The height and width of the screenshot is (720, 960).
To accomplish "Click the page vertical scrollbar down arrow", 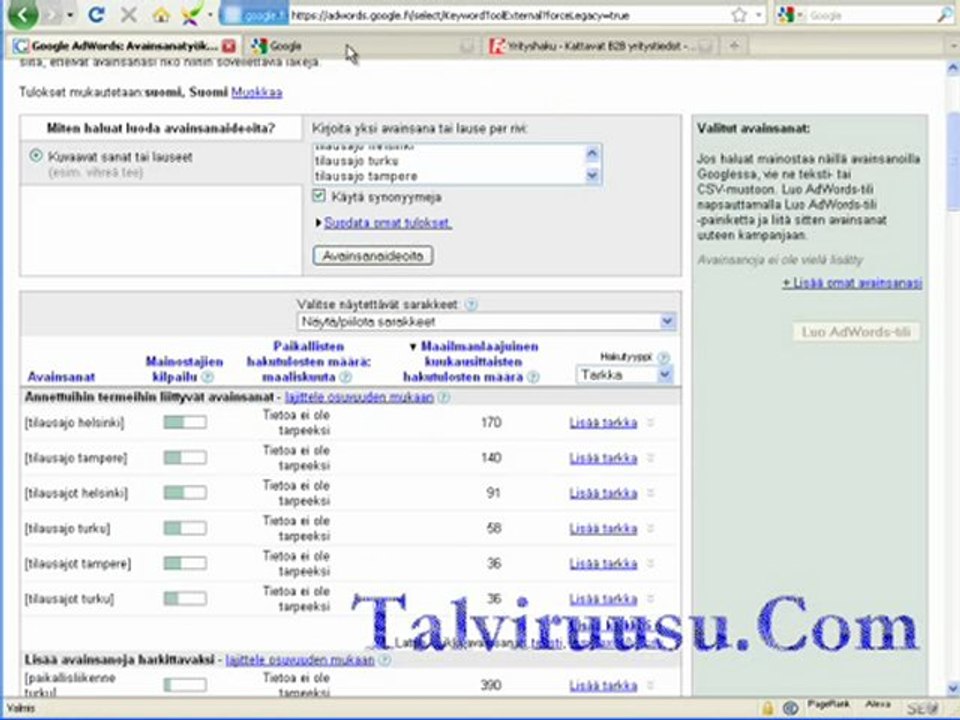I will pos(953,688).
